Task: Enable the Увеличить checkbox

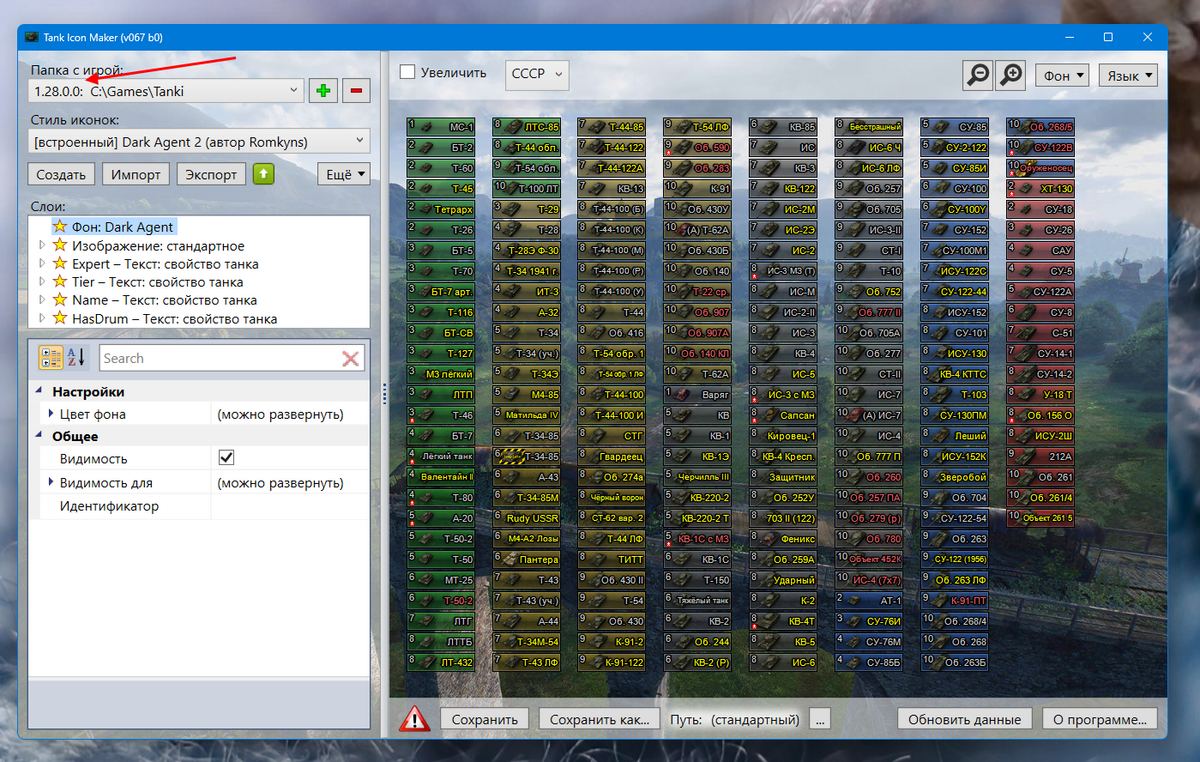Action: click(x=409, y=71)
